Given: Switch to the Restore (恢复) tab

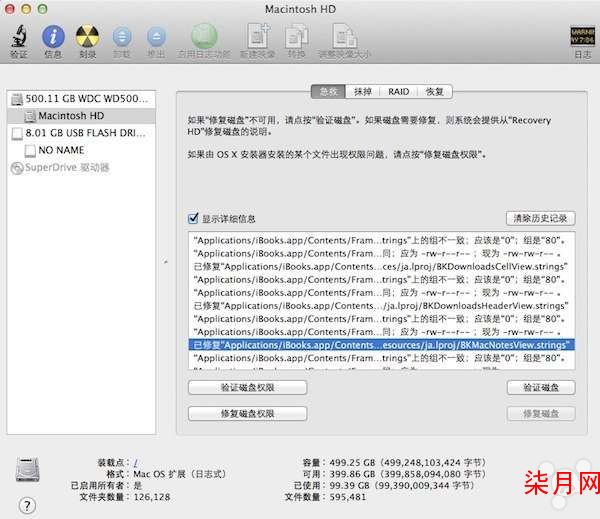Looking at the screenshot, I should (434, 92).
